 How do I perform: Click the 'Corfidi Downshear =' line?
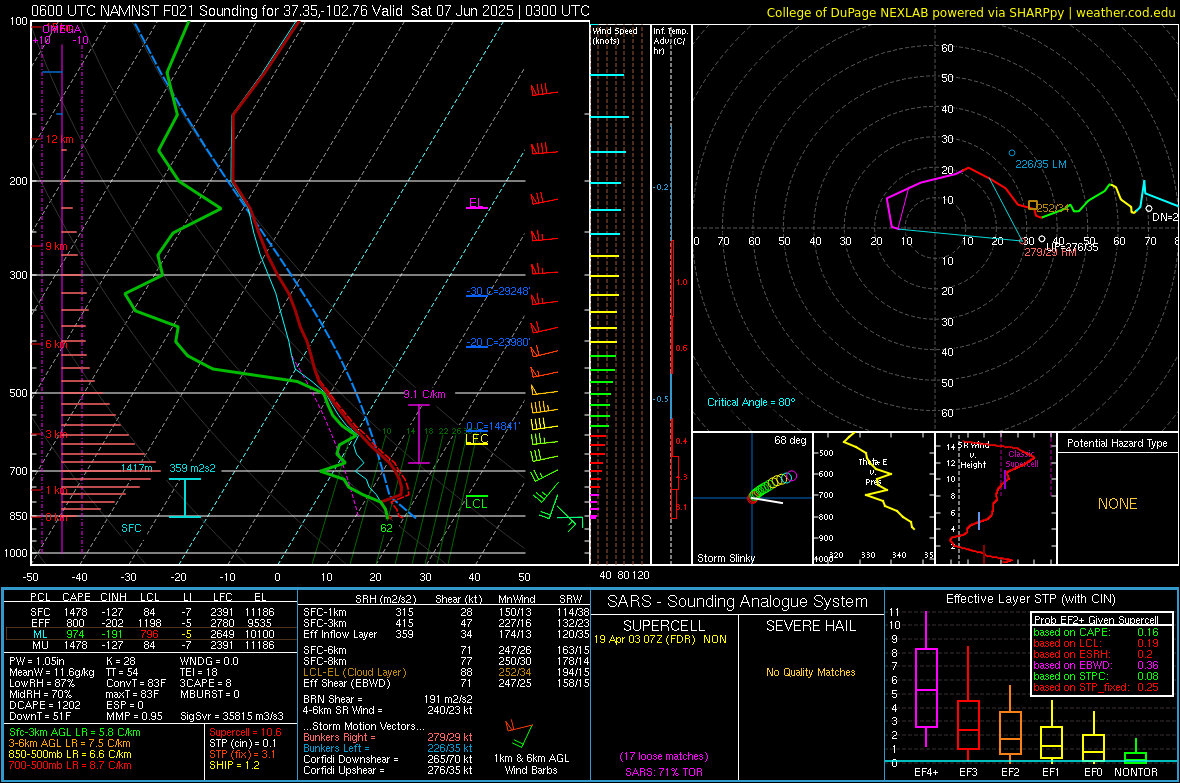(x=388, y=759)
